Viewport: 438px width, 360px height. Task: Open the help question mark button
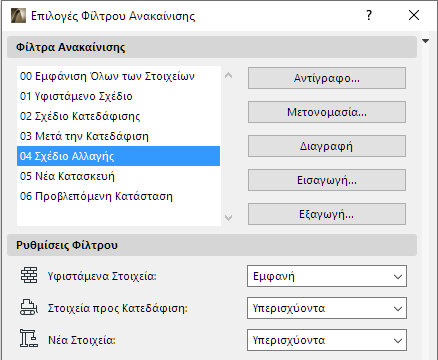click(369, 15)
